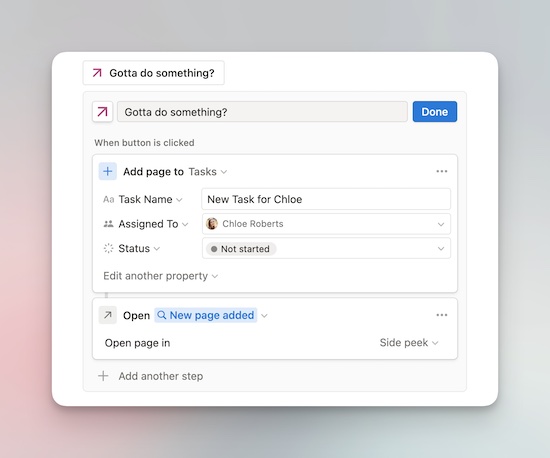Expand the Tasks database dropdown
The width and height of the screenshot is (550, 458).
coord(208,171)
